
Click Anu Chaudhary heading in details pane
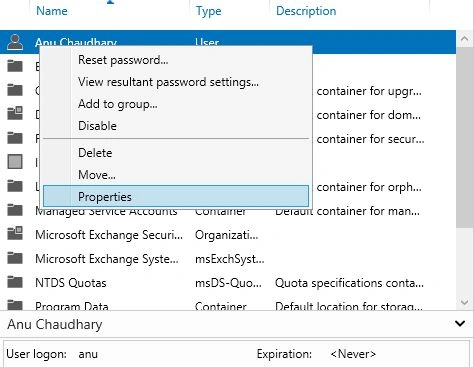point(55,324)
